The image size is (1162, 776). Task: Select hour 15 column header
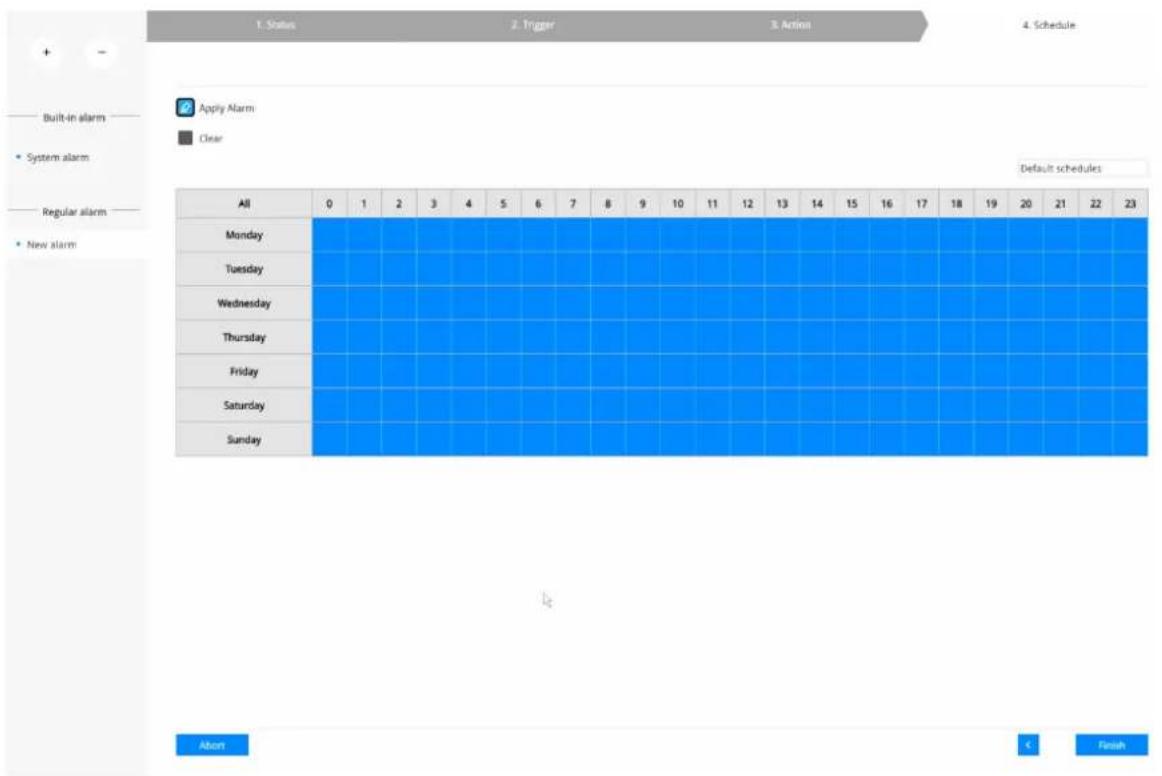(x=851, y=204)
